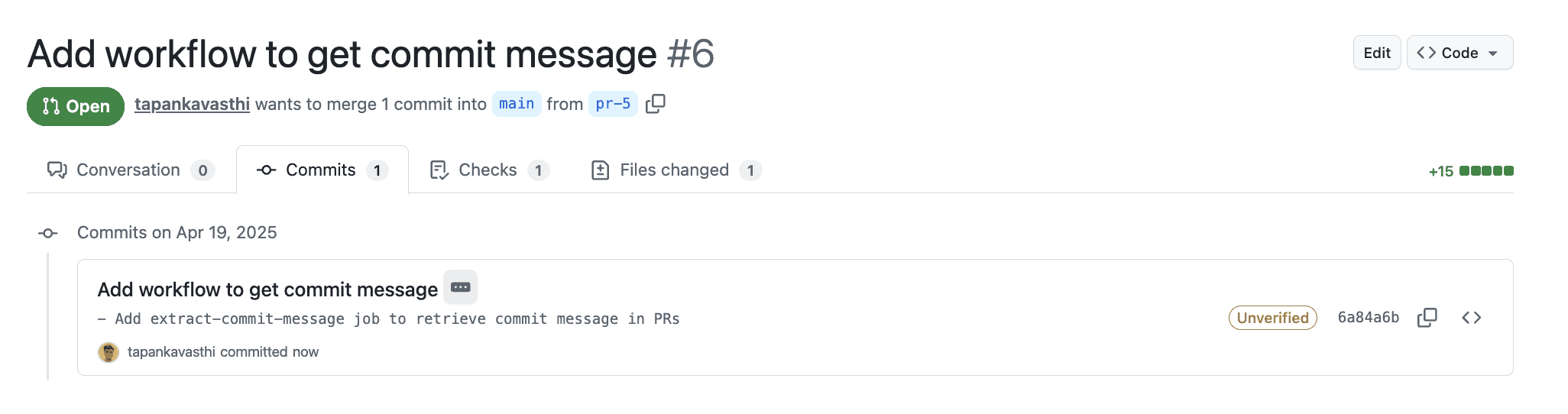Open the Conversation tab

click(131, 170)
